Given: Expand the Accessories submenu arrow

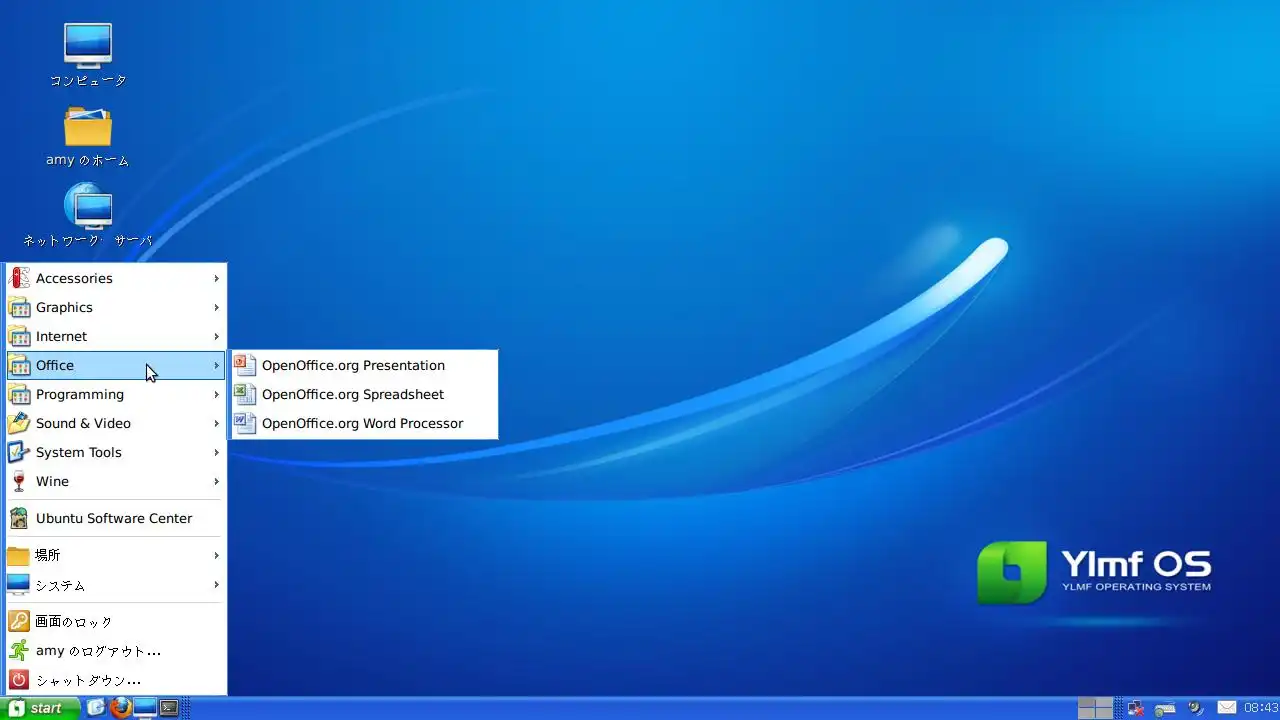Looking at the screenshot, I should click(216, 278).
